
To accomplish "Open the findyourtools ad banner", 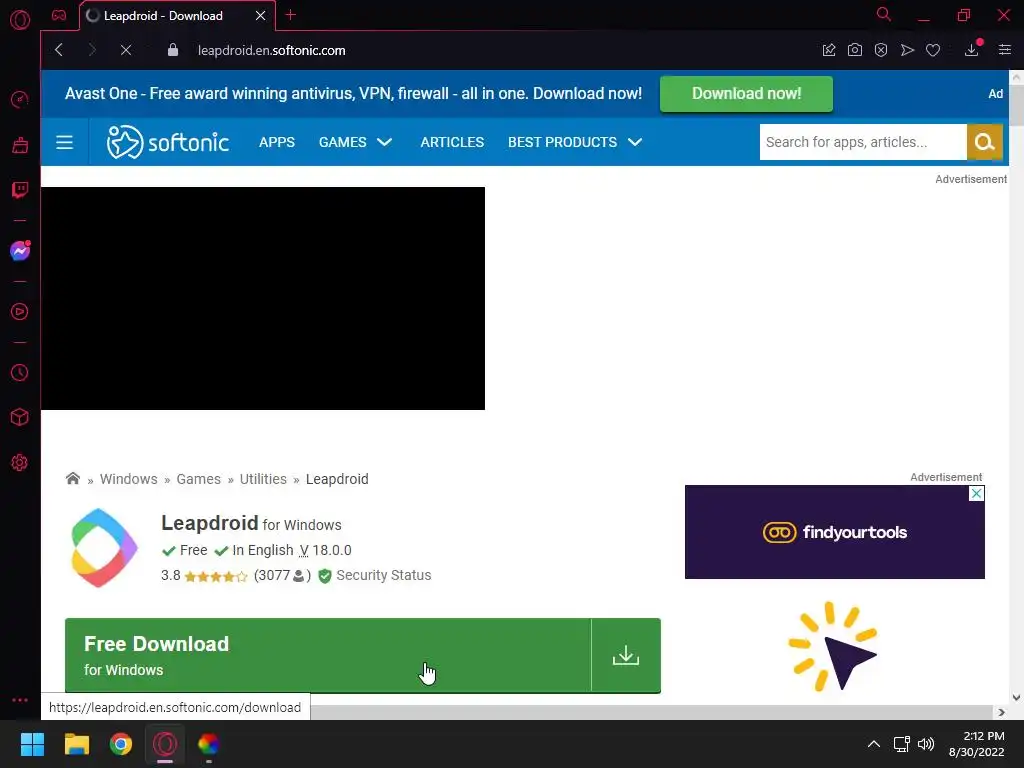I will tap(835, 532).
